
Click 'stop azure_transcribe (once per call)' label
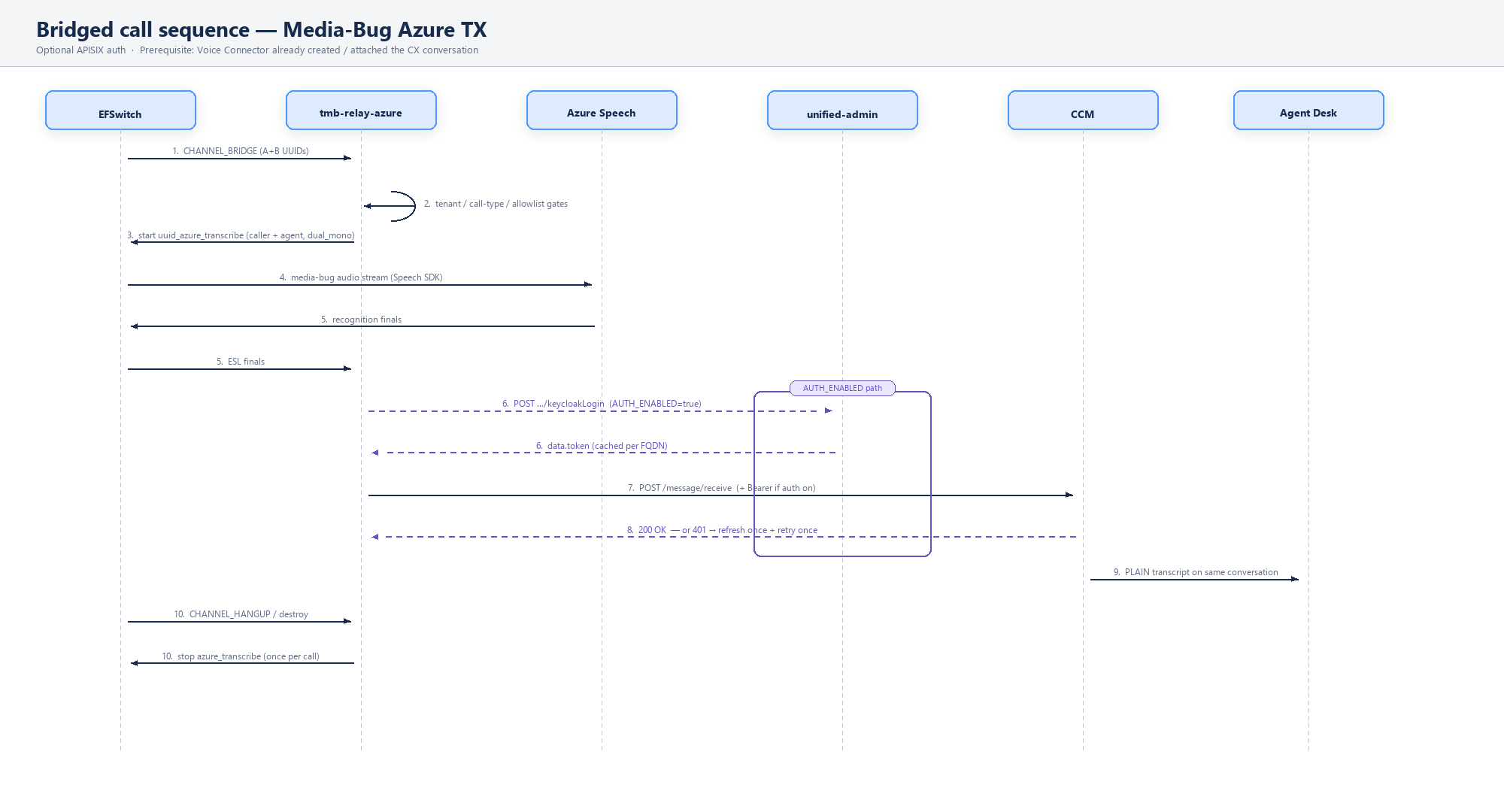[241, 656]
